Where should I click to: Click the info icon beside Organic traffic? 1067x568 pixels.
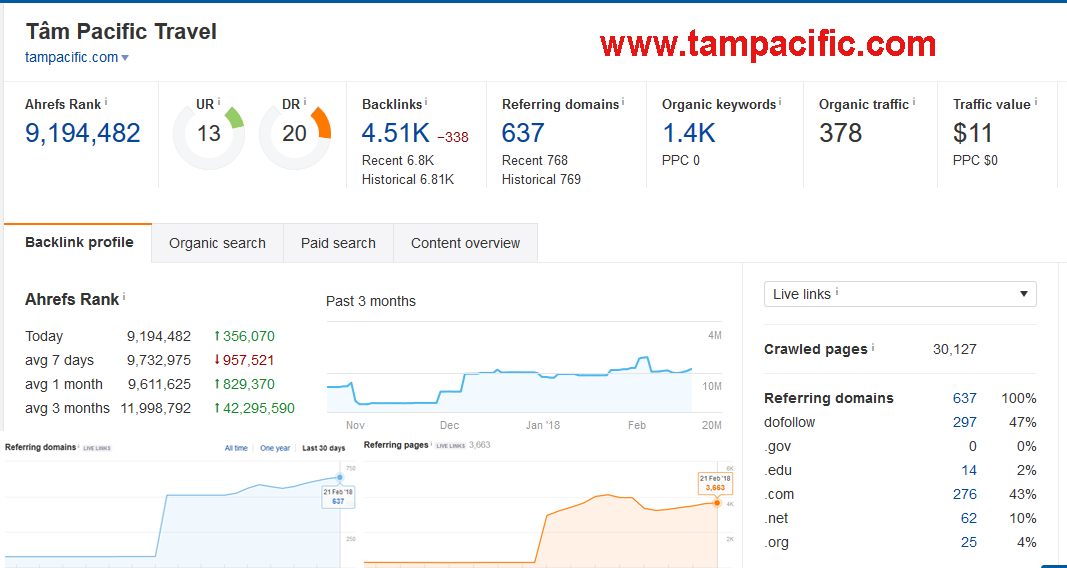pyautogui.click(x=914, y=101)
